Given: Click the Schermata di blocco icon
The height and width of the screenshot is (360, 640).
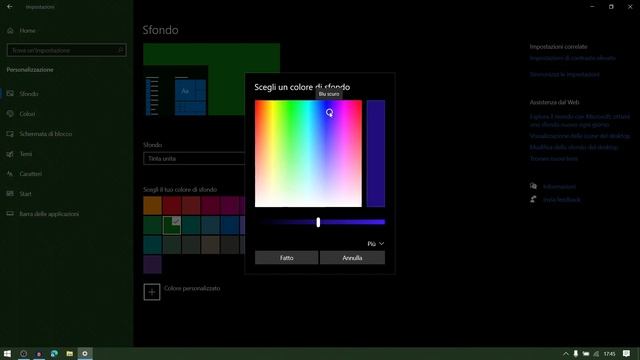Looking at the screenshot, I should click(x=10, y=134).
